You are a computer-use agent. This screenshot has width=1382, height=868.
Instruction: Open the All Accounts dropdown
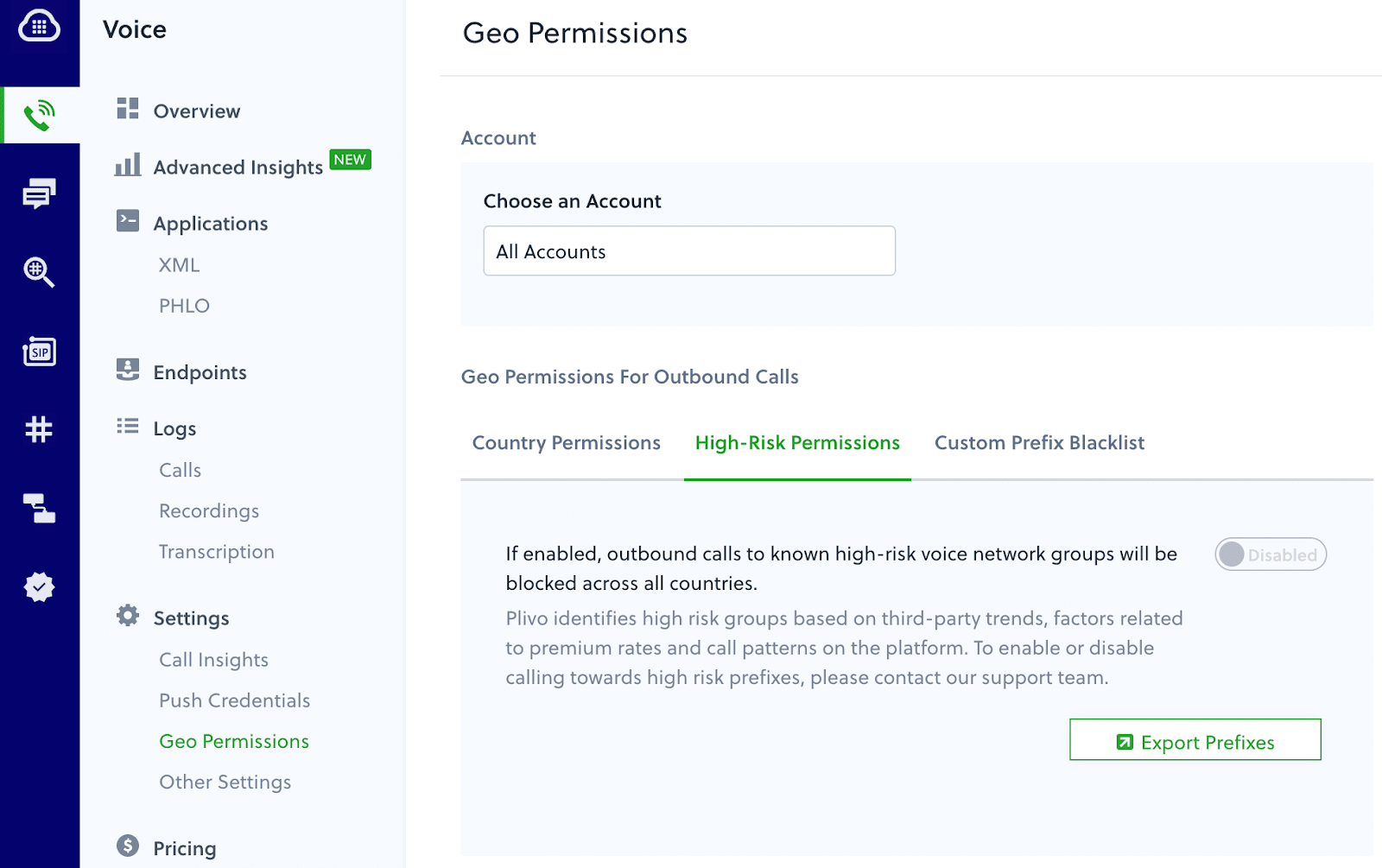pos(689,251)
